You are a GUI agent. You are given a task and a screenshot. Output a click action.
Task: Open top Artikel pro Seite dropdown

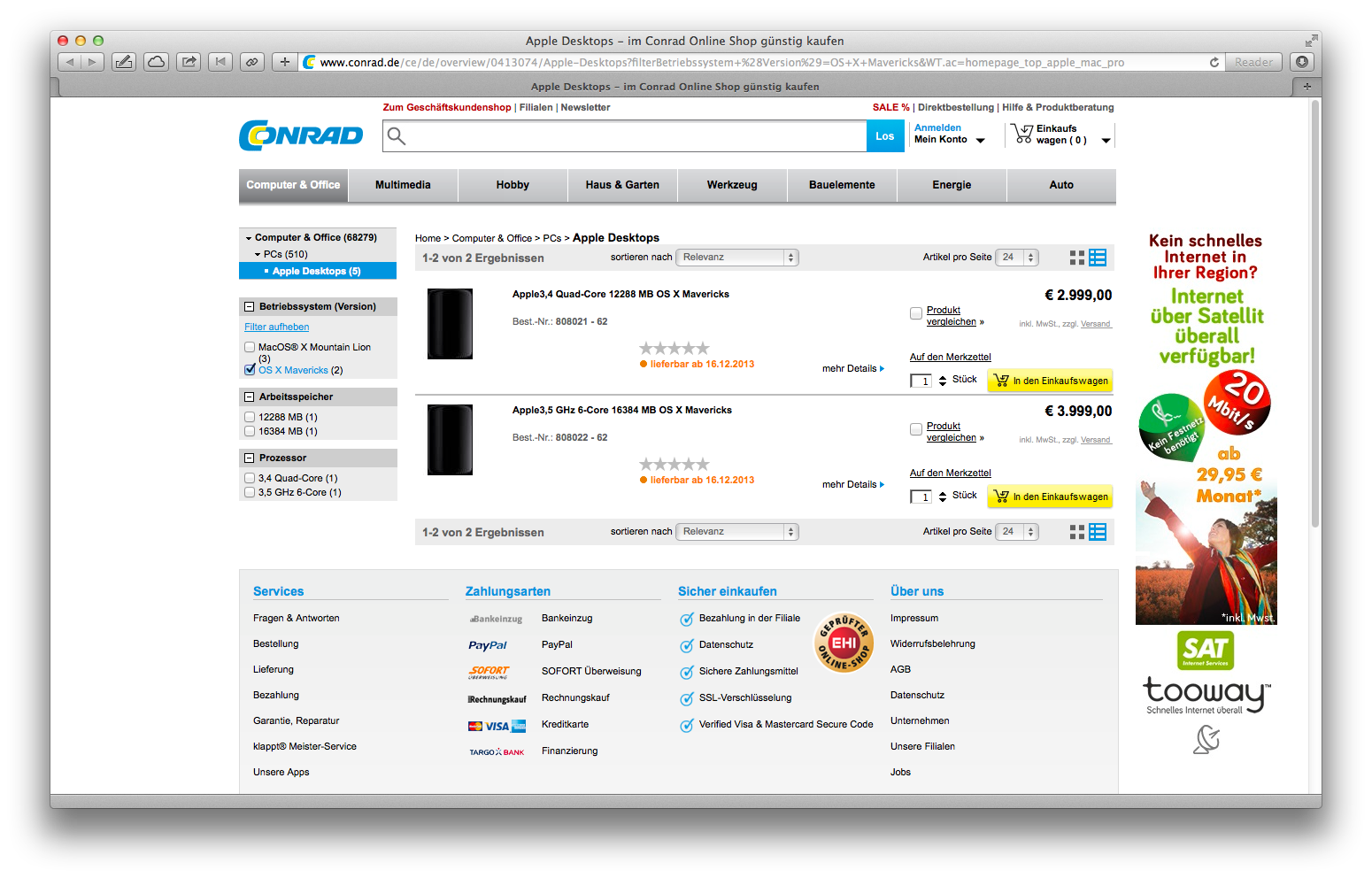coord(1017,258)
